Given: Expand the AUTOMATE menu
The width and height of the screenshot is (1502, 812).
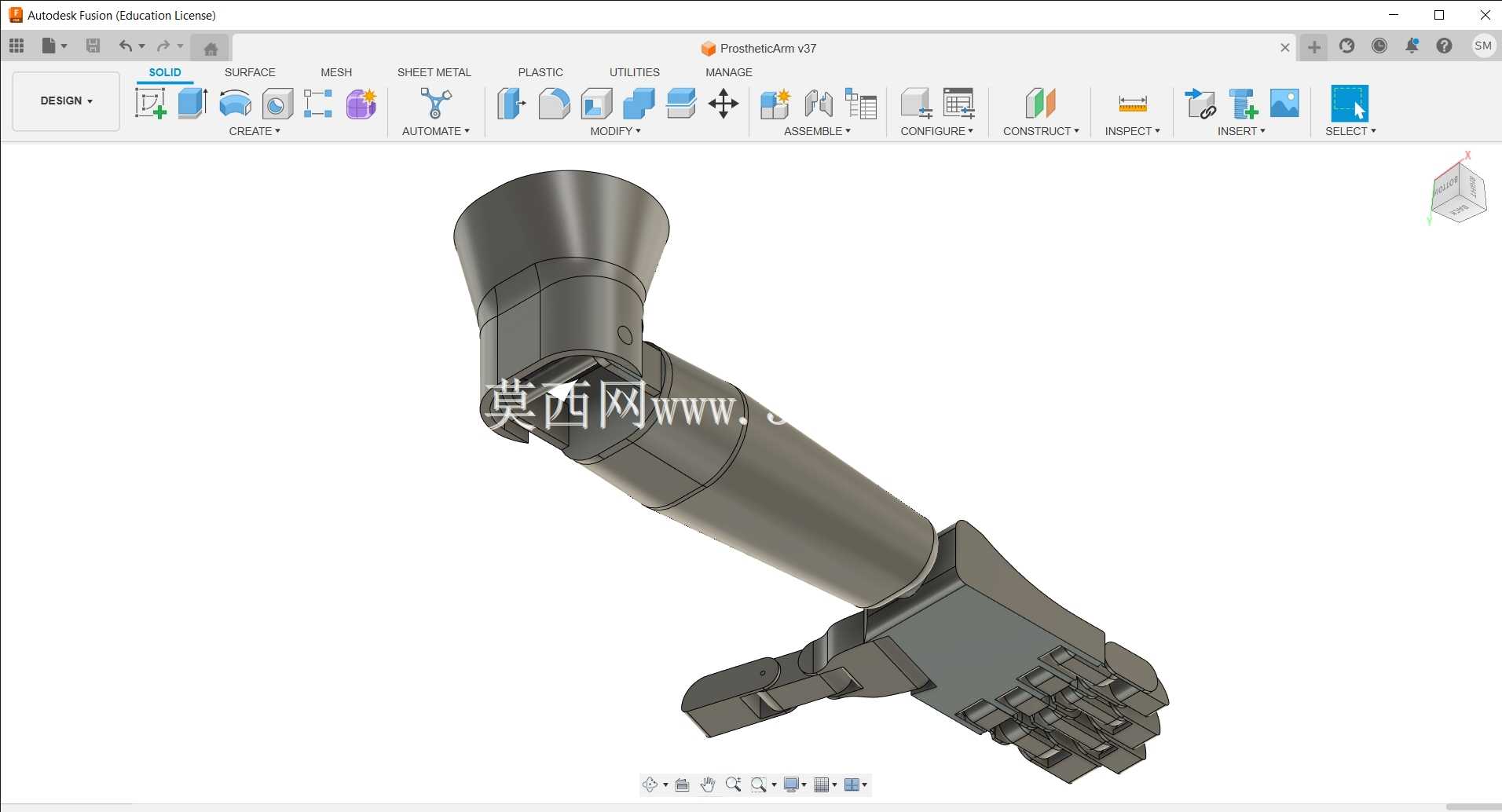Looking at the screenshot, I should pos(436,131).
